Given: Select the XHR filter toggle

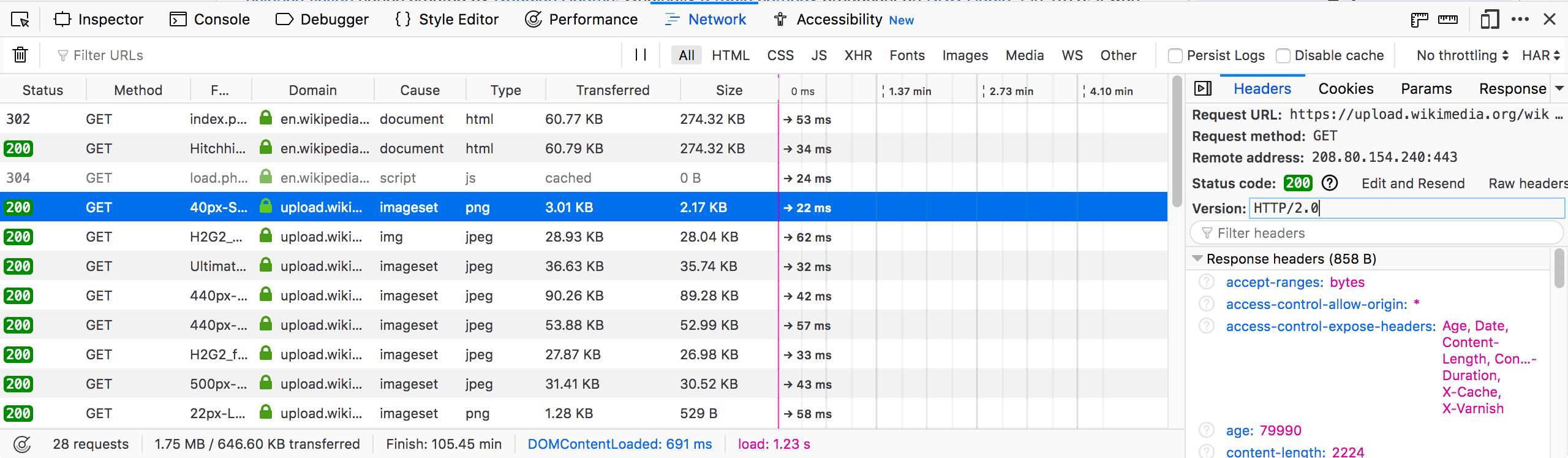Looking at the screenshot, I should click(858, 55).
